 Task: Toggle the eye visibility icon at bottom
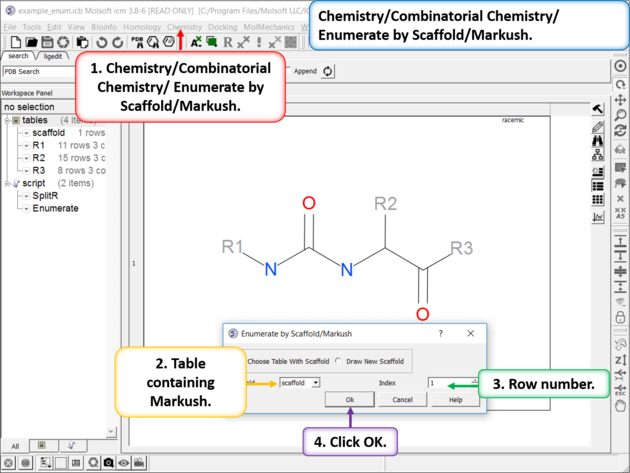click(x=124, y=463)
